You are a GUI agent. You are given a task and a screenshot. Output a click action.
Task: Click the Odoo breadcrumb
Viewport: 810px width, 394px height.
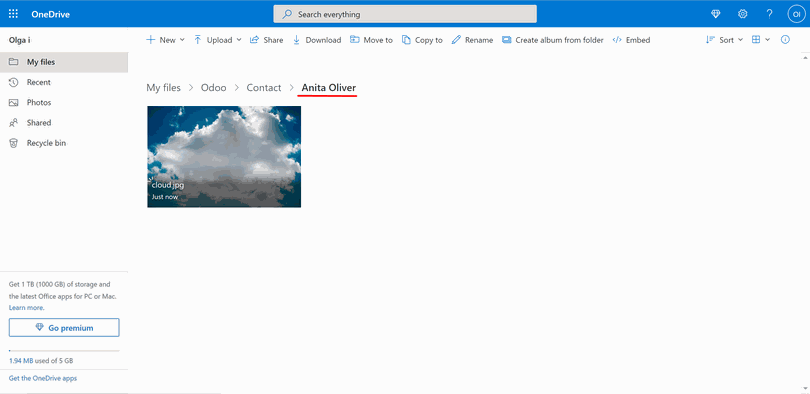point(213,88)
